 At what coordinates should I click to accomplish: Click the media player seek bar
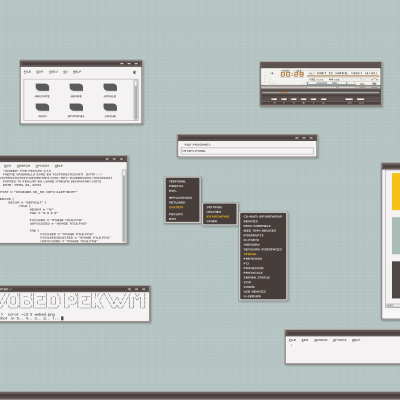tap(320, 92)
